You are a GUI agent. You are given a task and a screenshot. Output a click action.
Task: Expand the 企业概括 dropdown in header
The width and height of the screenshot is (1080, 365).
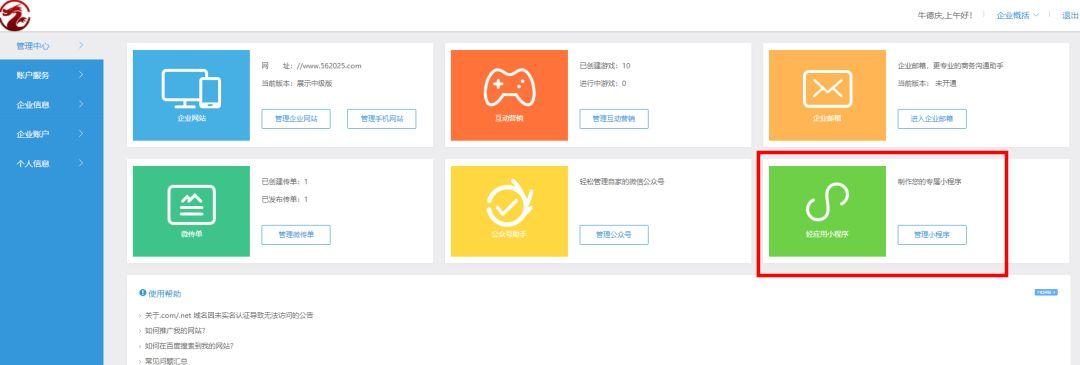[1017, 15]
